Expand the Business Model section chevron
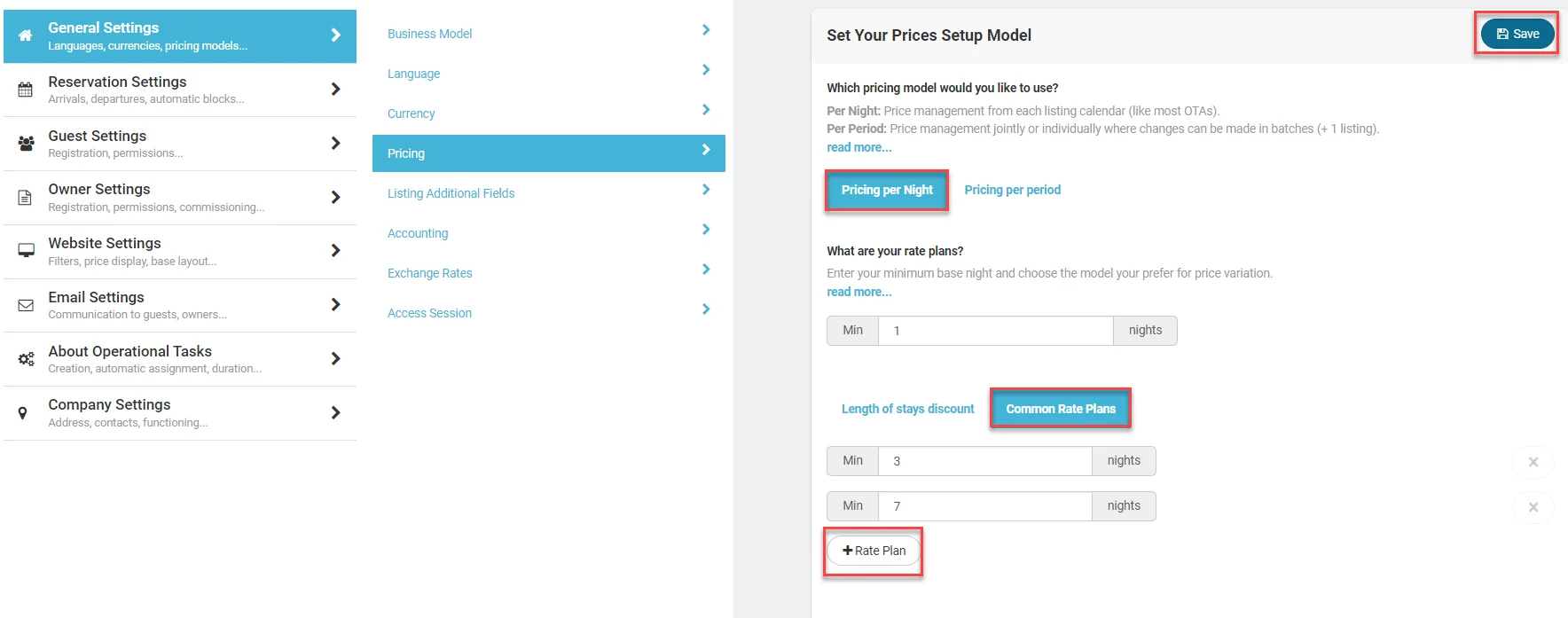1568x618 pixels. click(x=706, y=30)
